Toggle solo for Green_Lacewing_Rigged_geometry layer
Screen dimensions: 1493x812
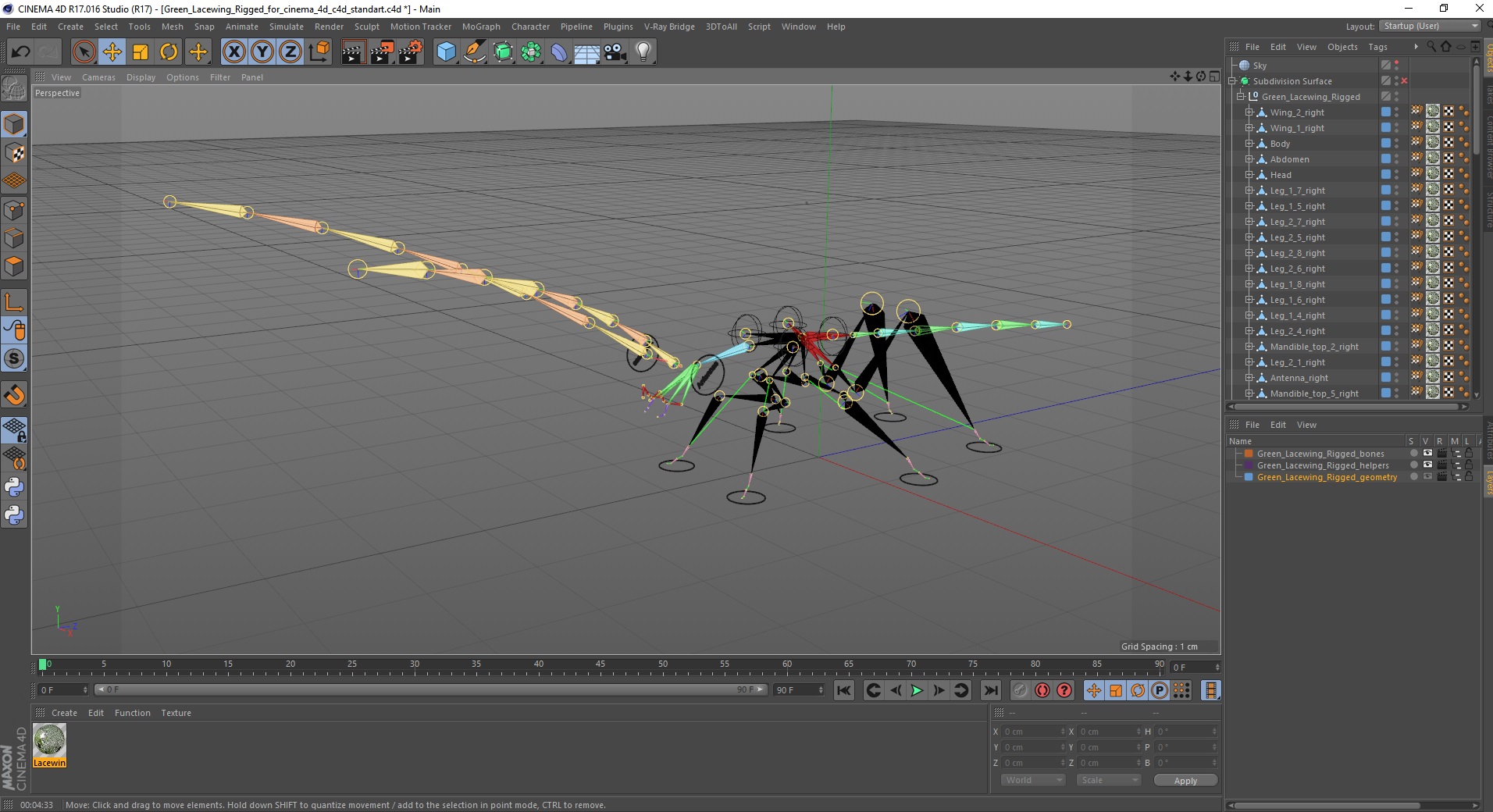1413,477
